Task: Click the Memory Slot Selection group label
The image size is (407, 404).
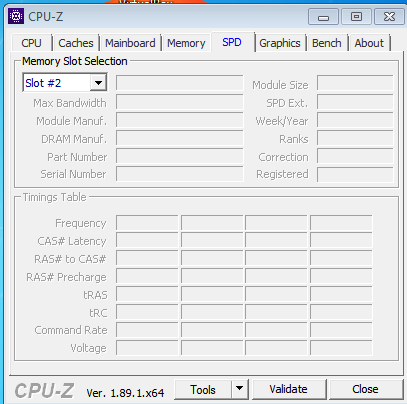Action: [x=75, y=61]
